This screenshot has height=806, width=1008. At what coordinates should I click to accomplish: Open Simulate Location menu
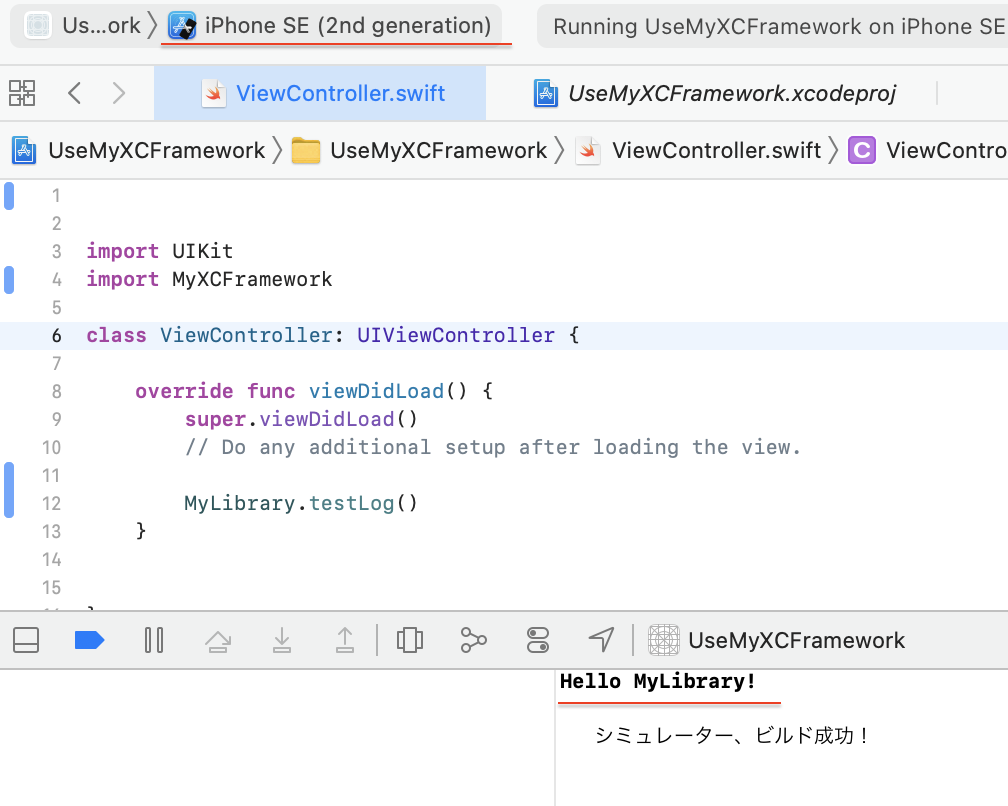[x=601, y=640]
